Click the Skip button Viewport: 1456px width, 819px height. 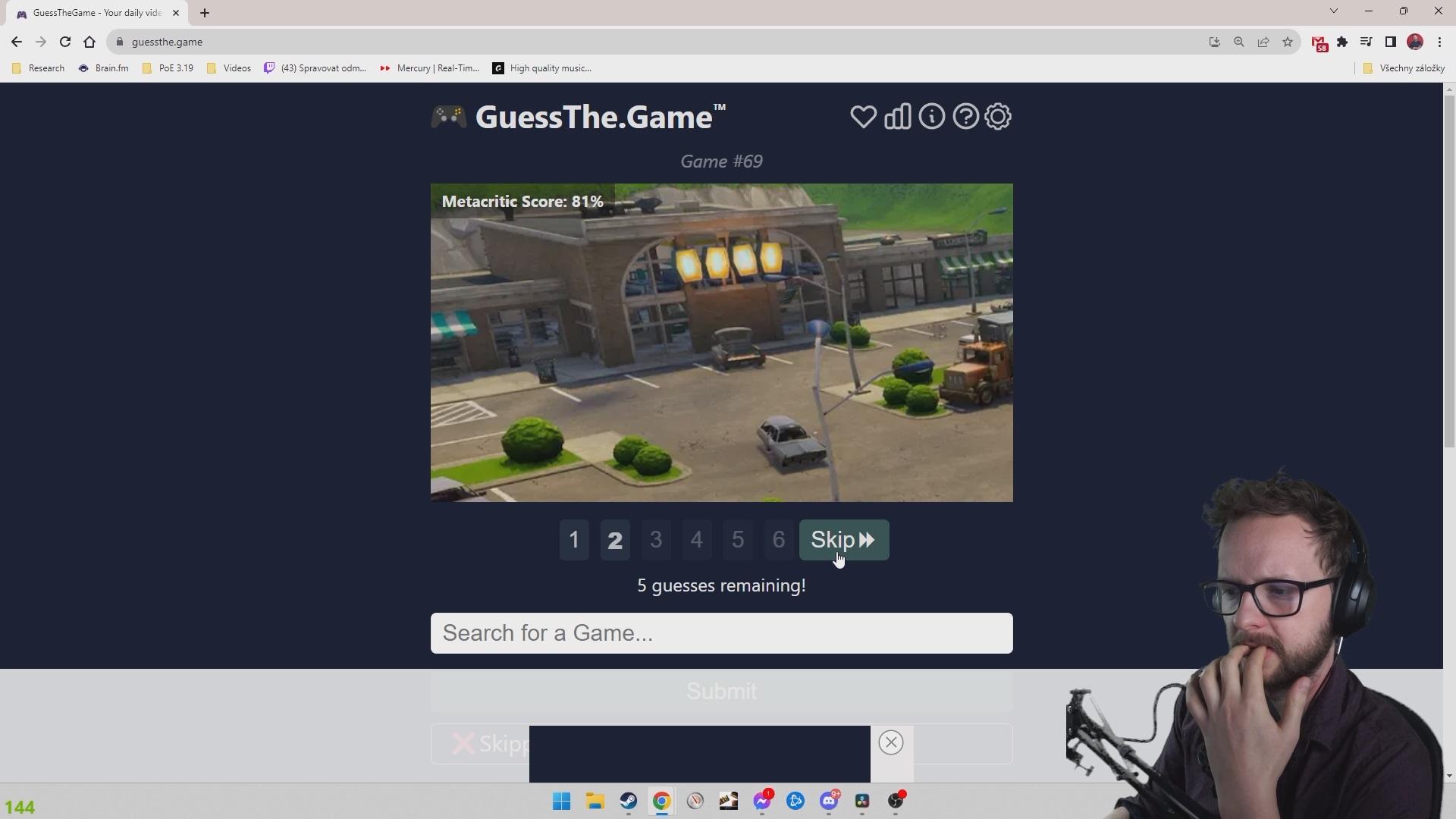[844, 540]
